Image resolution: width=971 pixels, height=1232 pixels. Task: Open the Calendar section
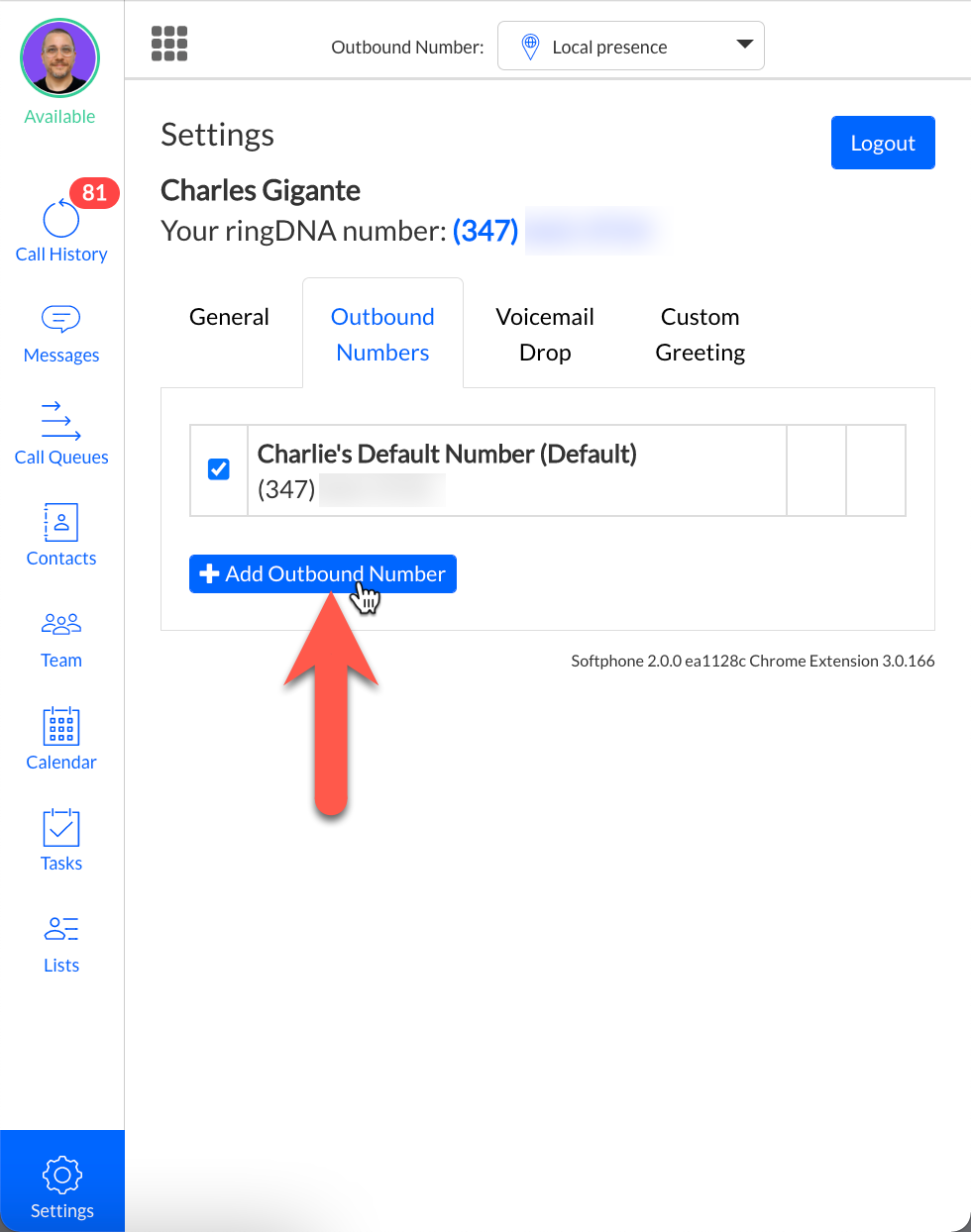click(61, 739)
